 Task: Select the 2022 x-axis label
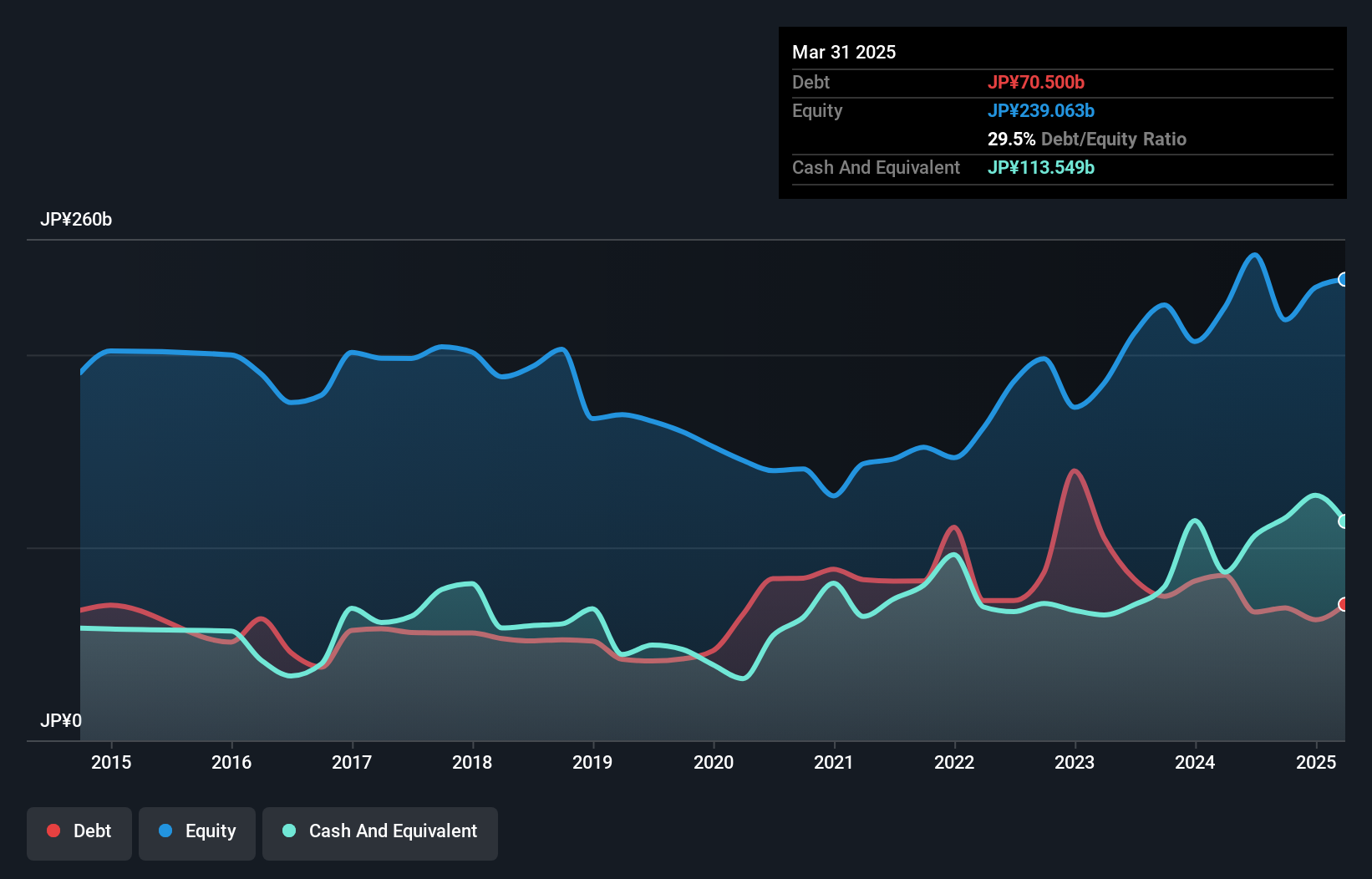tap(954, 762)
